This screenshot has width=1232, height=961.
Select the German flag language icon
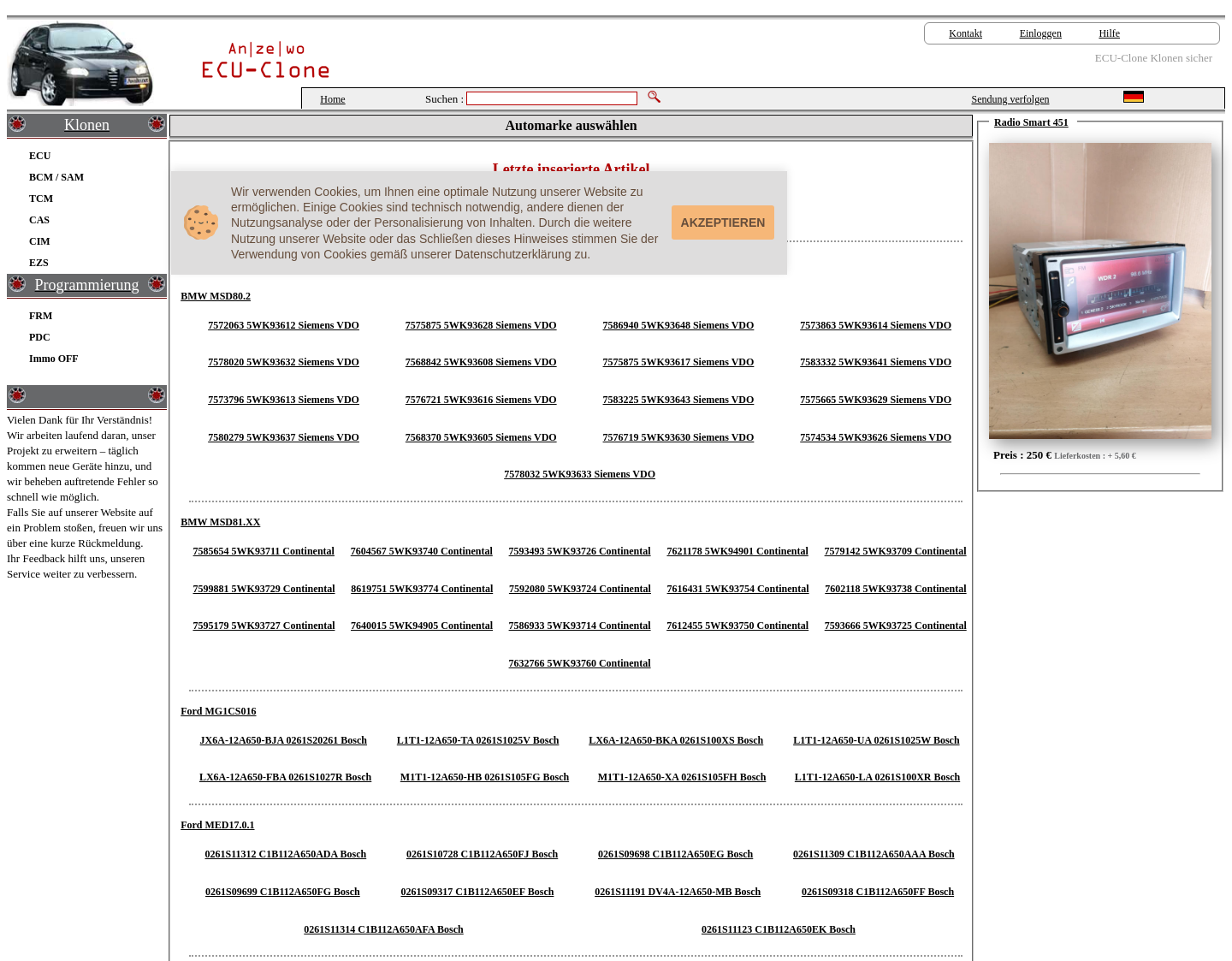pos(1134,97)
